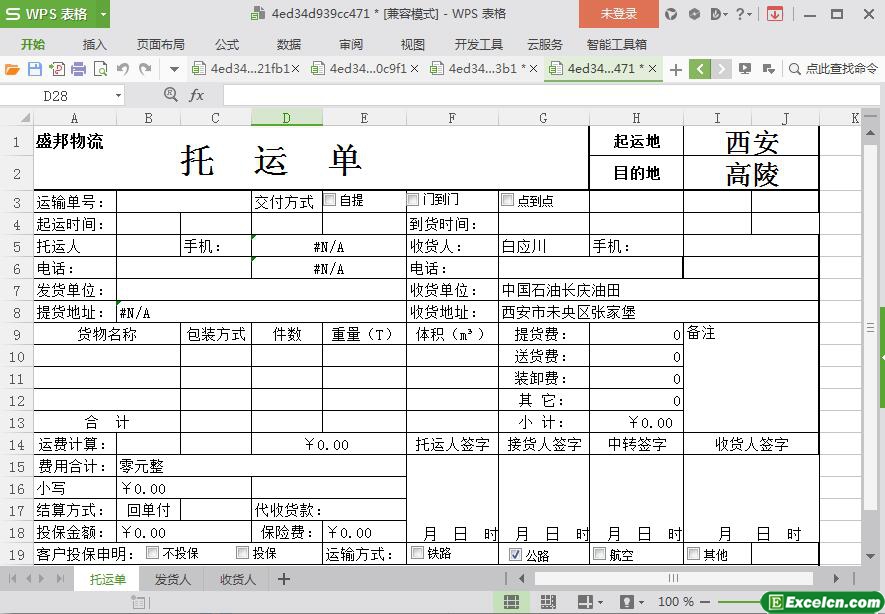Click the Open folder icon in toolbar

click(12, 69)
